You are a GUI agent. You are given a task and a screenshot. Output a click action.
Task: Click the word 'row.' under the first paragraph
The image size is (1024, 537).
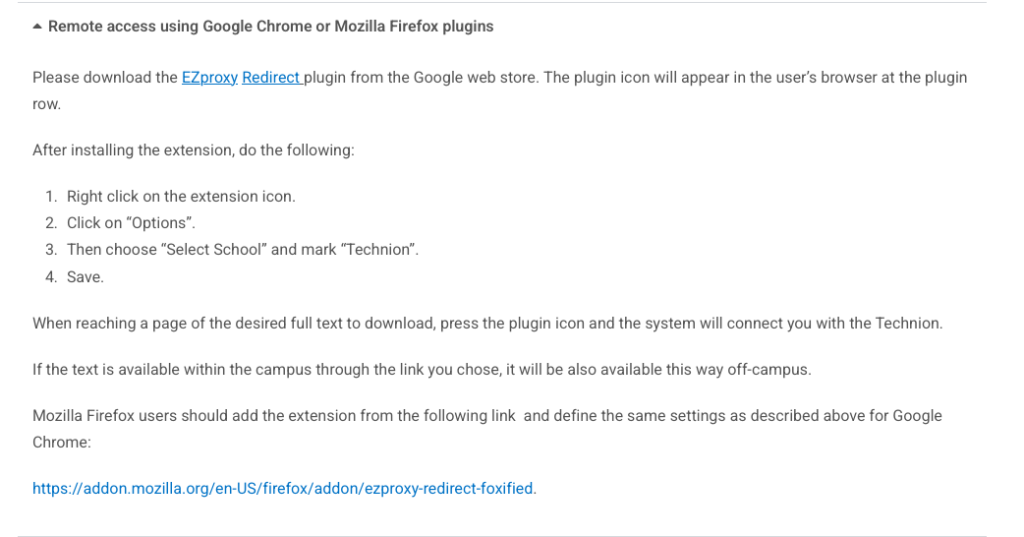tap(46, 105)
